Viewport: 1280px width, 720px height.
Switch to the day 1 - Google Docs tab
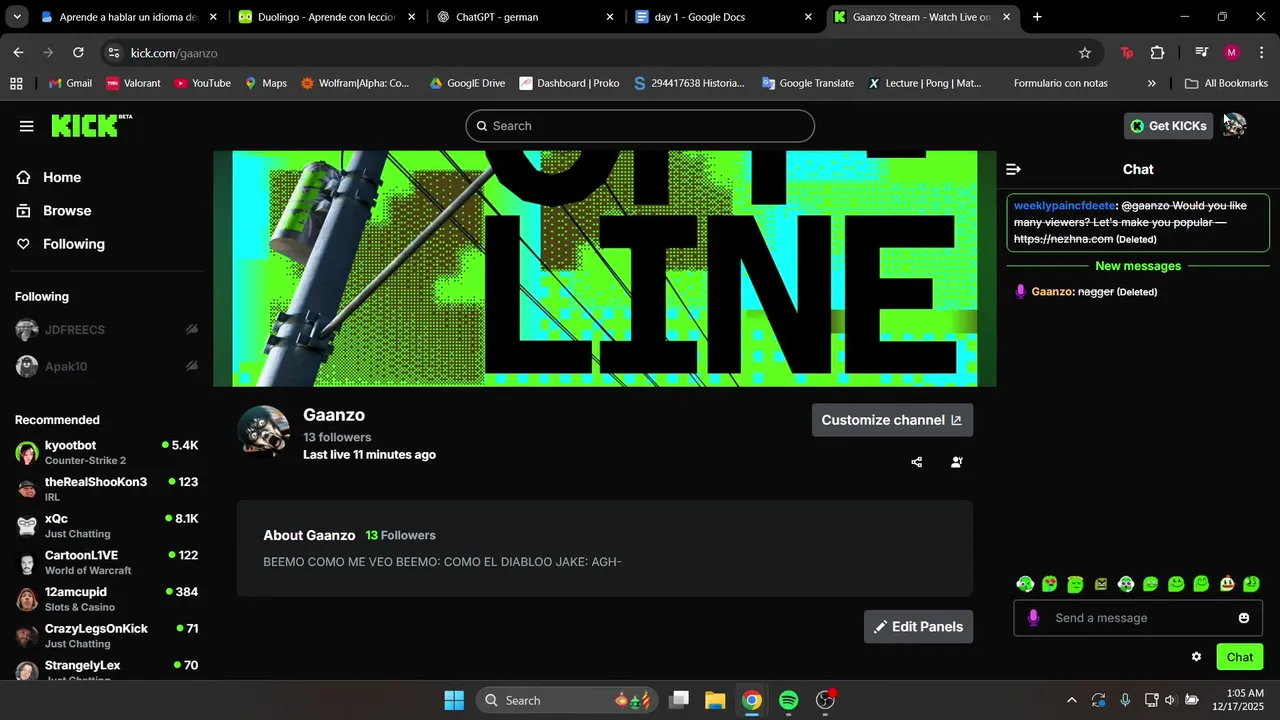coord(722,17)
